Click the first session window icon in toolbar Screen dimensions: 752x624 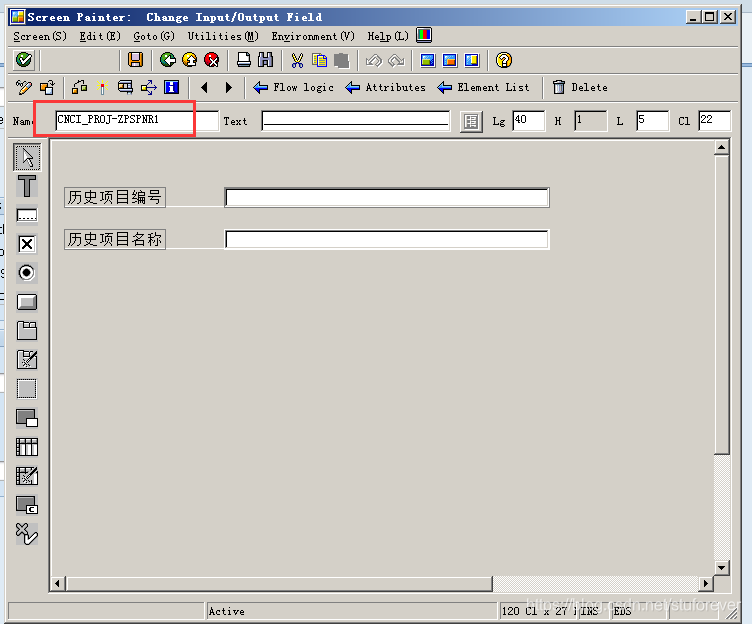pyautogui.click(x=427, y=60)
